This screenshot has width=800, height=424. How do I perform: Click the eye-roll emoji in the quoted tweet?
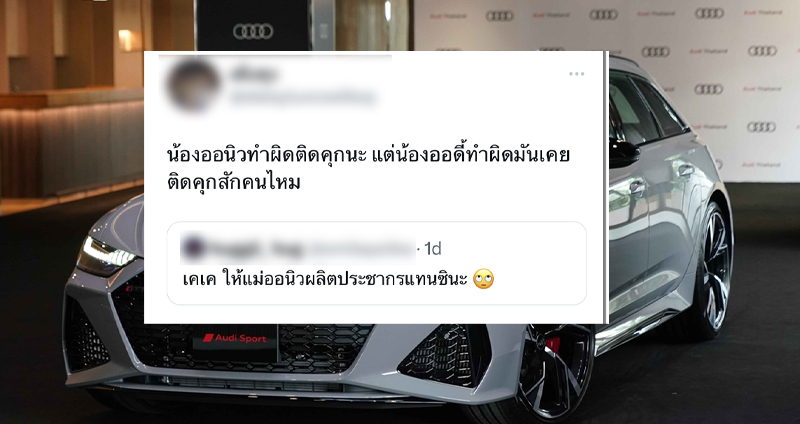click(x=483, y=280)
